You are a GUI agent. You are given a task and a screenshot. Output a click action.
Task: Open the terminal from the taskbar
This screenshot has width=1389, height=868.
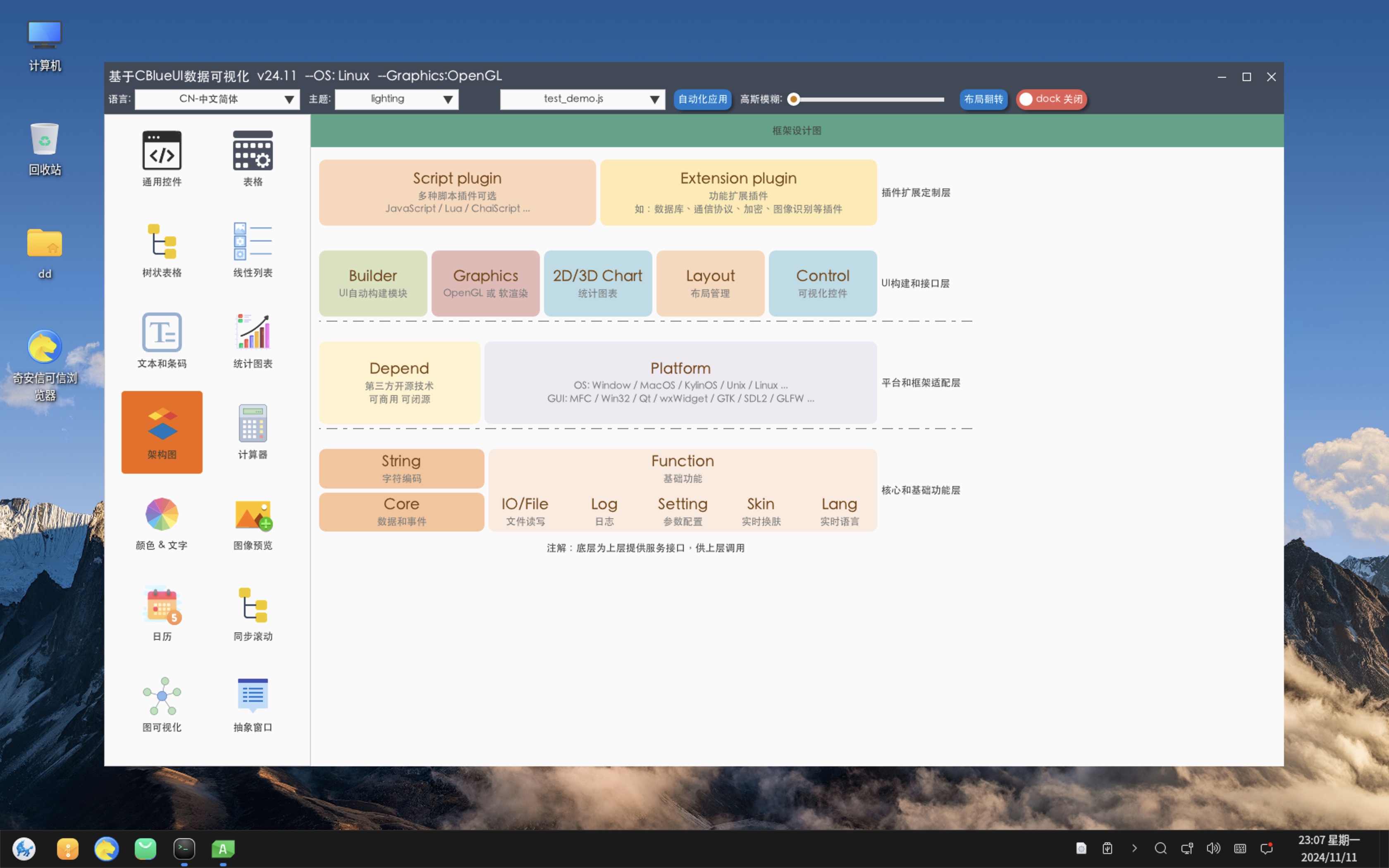coord(184,849)
